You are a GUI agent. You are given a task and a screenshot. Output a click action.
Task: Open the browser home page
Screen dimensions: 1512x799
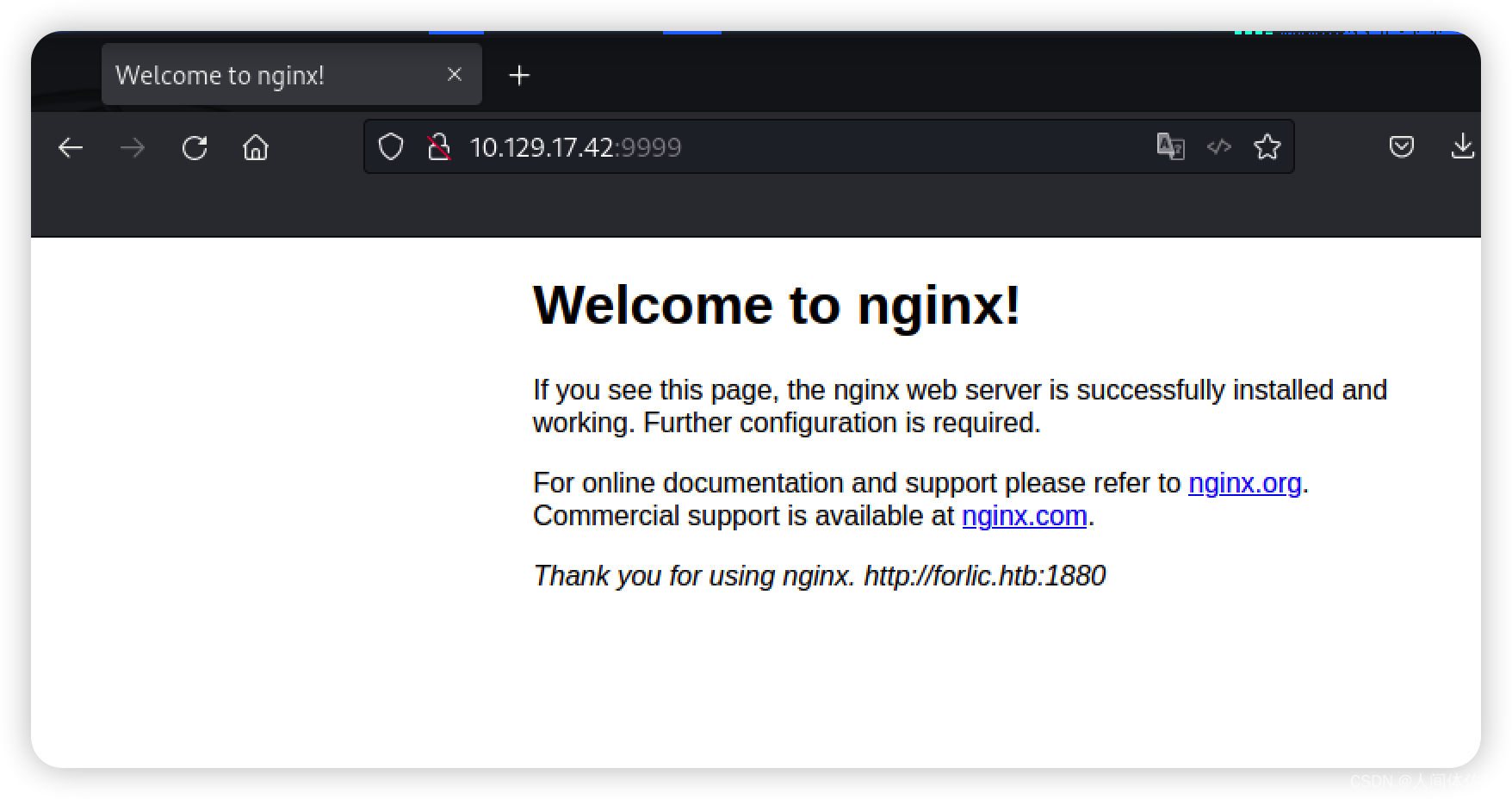coord(256,148)
